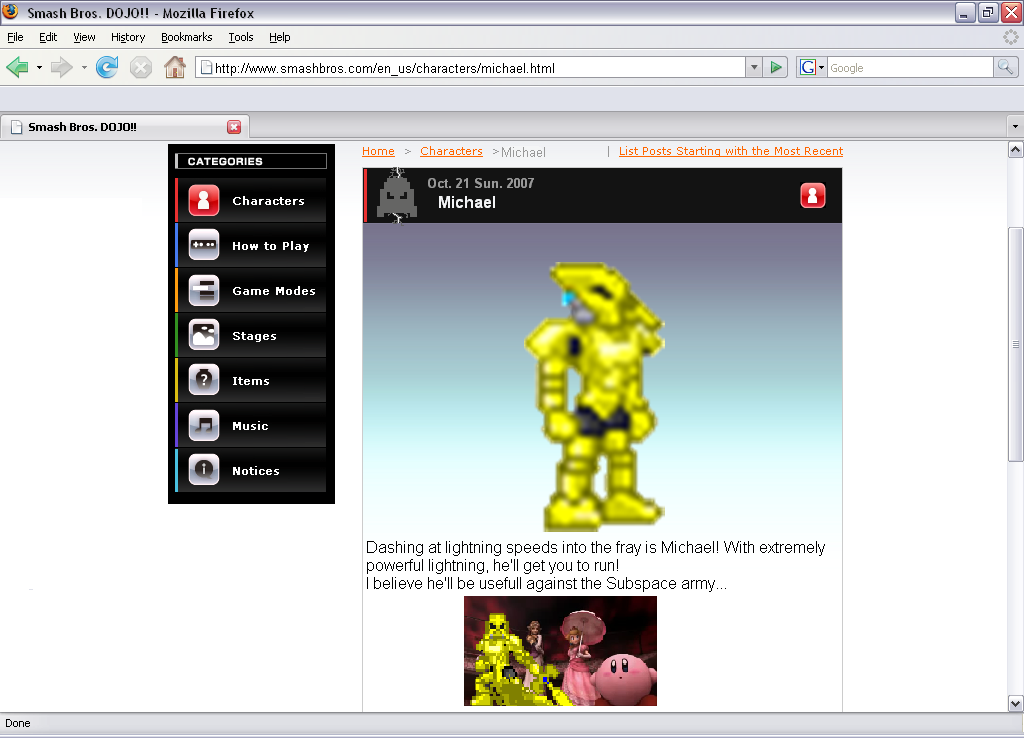The width and height of the screenshot is (1025, 739).
Task: Open the Edit menu
Action: [48, 37]
